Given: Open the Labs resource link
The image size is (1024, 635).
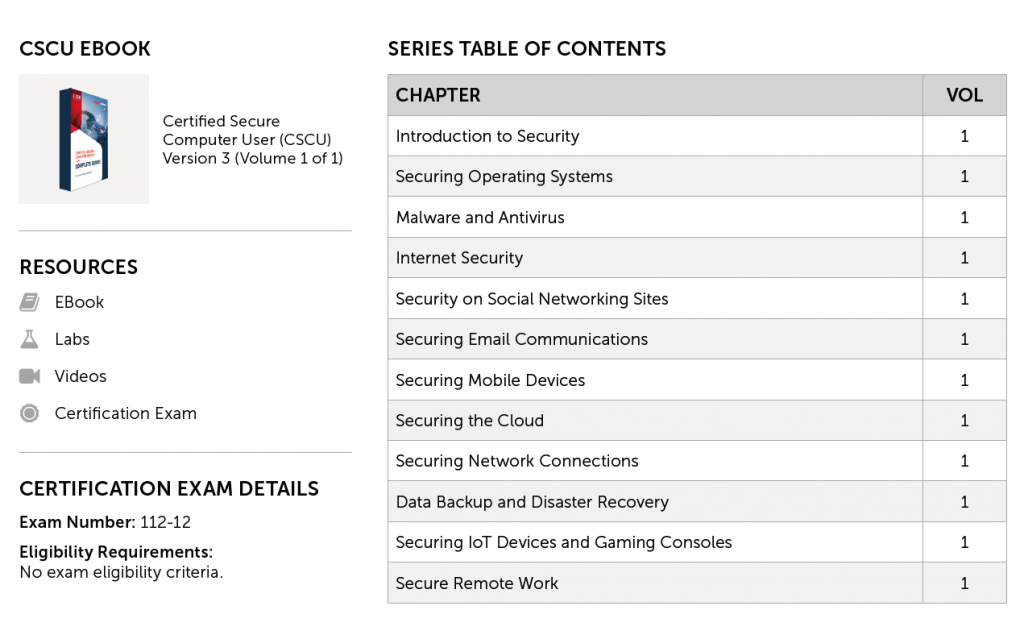Looking at the screenshot, I should tap(72, 339).
